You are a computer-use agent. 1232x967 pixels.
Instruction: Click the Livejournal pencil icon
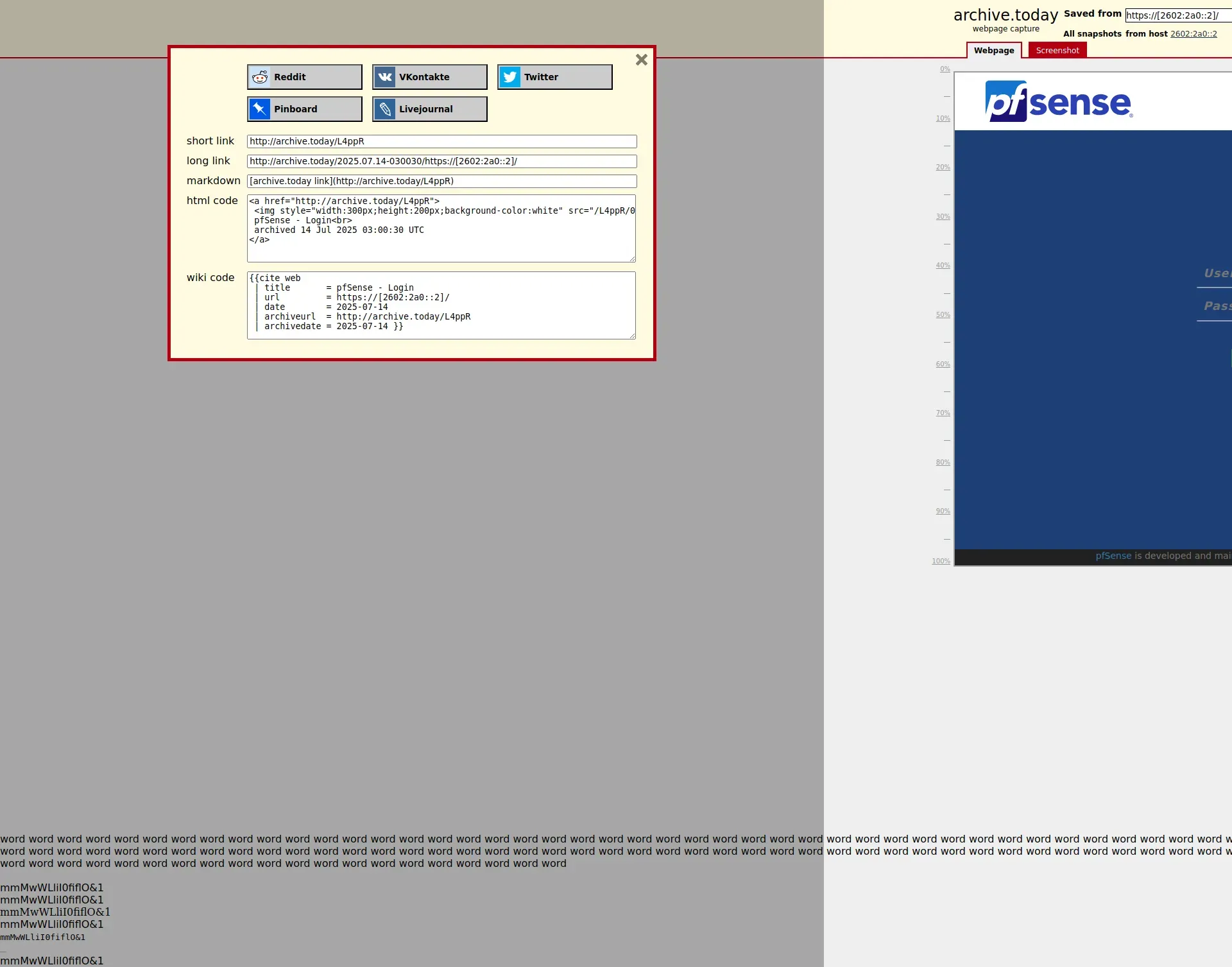(x=385, y=109)
